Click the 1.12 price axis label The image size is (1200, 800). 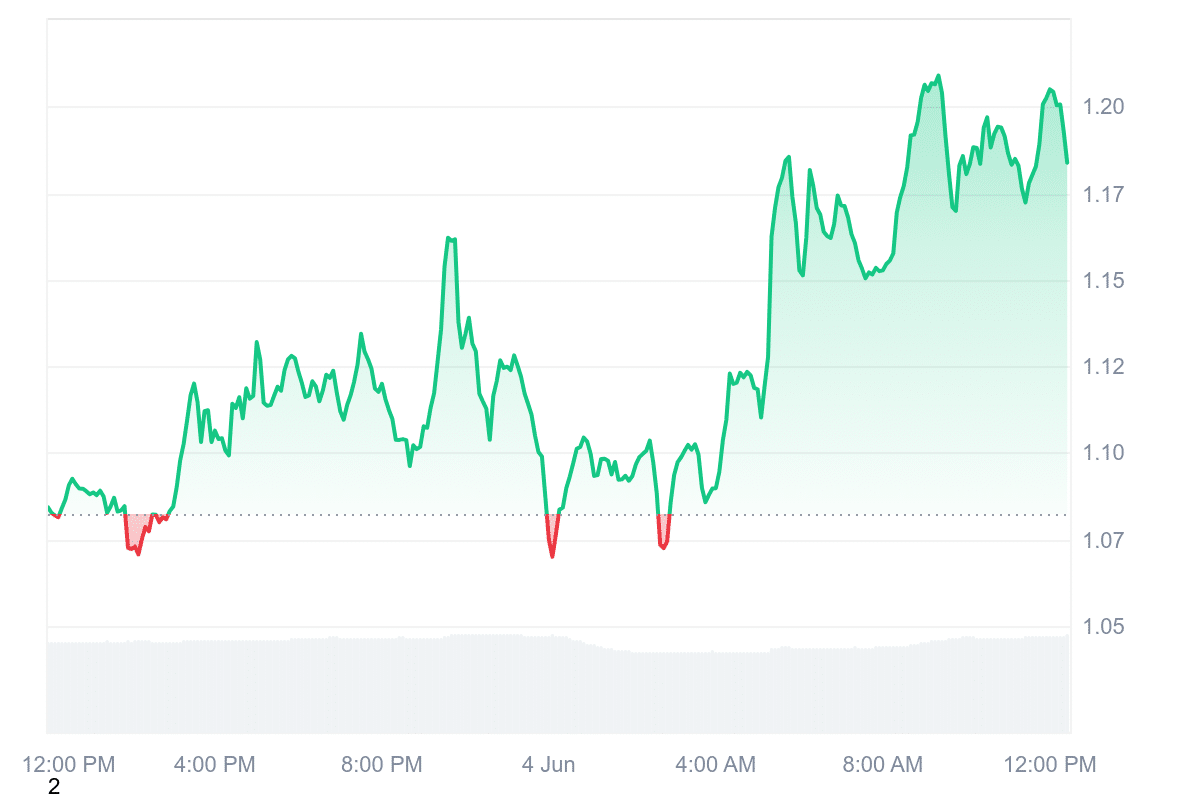pyautogui.click(x=1105, y=368)
